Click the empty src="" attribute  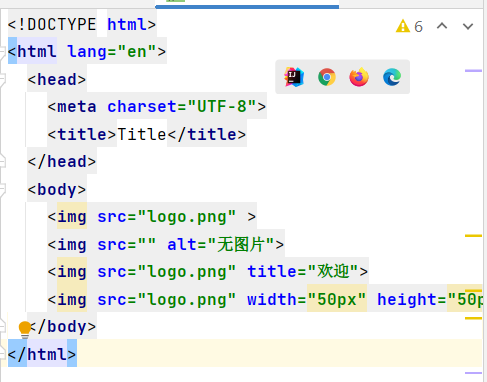(127, 244)
